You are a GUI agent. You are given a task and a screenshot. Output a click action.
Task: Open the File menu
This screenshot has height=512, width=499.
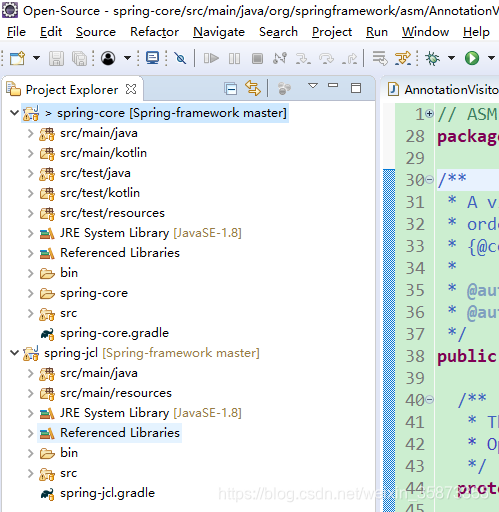[16, 32]
